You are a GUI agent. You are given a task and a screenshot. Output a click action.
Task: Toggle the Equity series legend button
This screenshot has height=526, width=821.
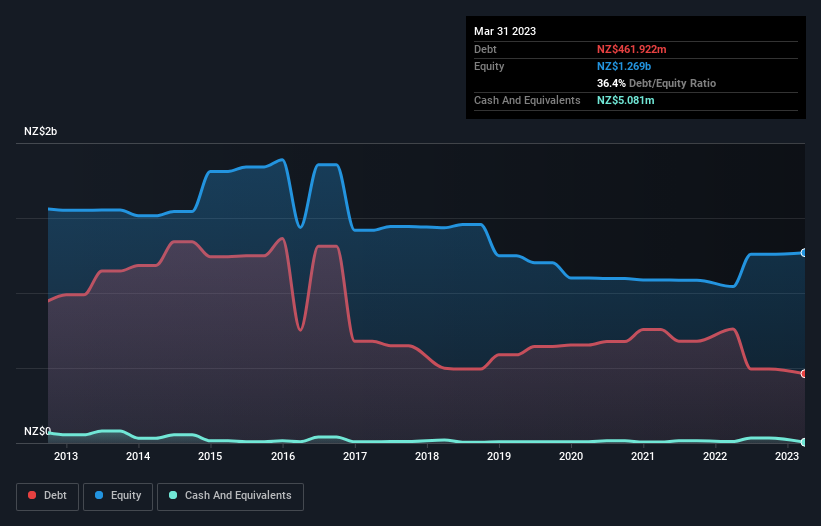[x=118, y=496]
